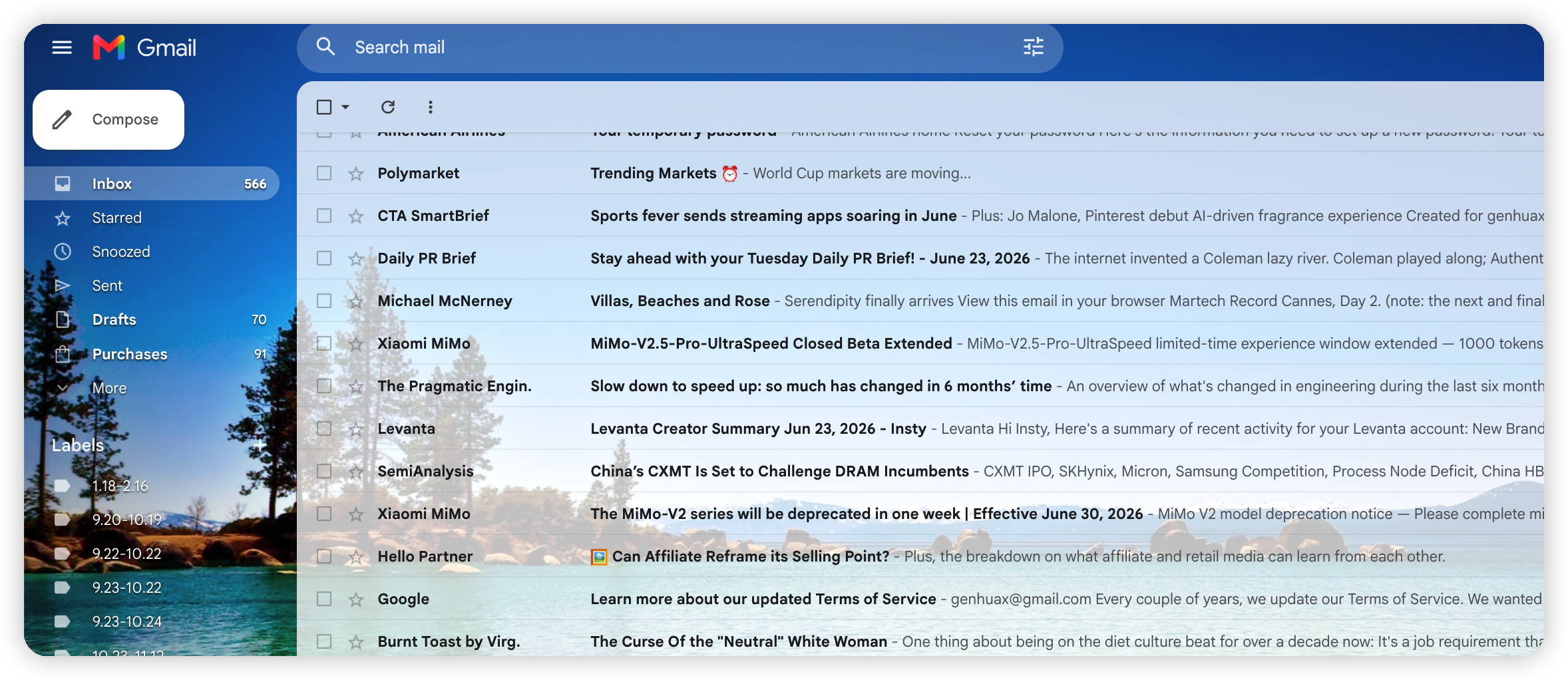Star the Michael McNerney email
Screen dimensions: 1568x680
coord(356,301)
